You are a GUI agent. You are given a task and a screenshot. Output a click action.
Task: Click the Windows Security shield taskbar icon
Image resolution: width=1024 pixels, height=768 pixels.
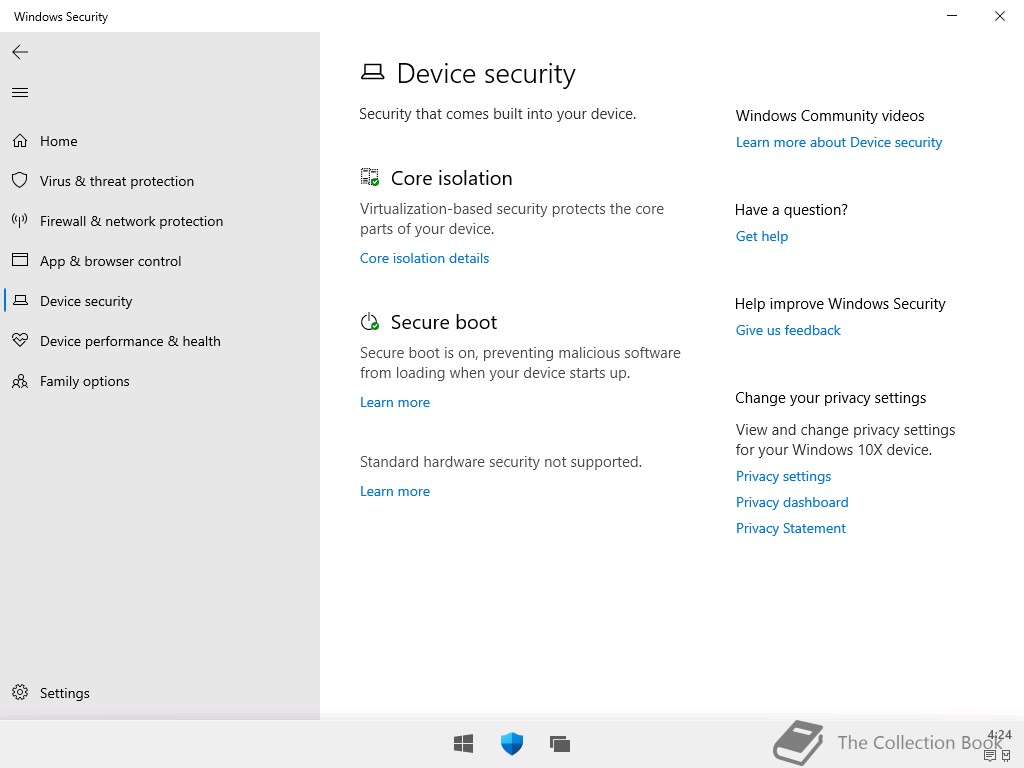pyautogui.click(x=512, y=743)
